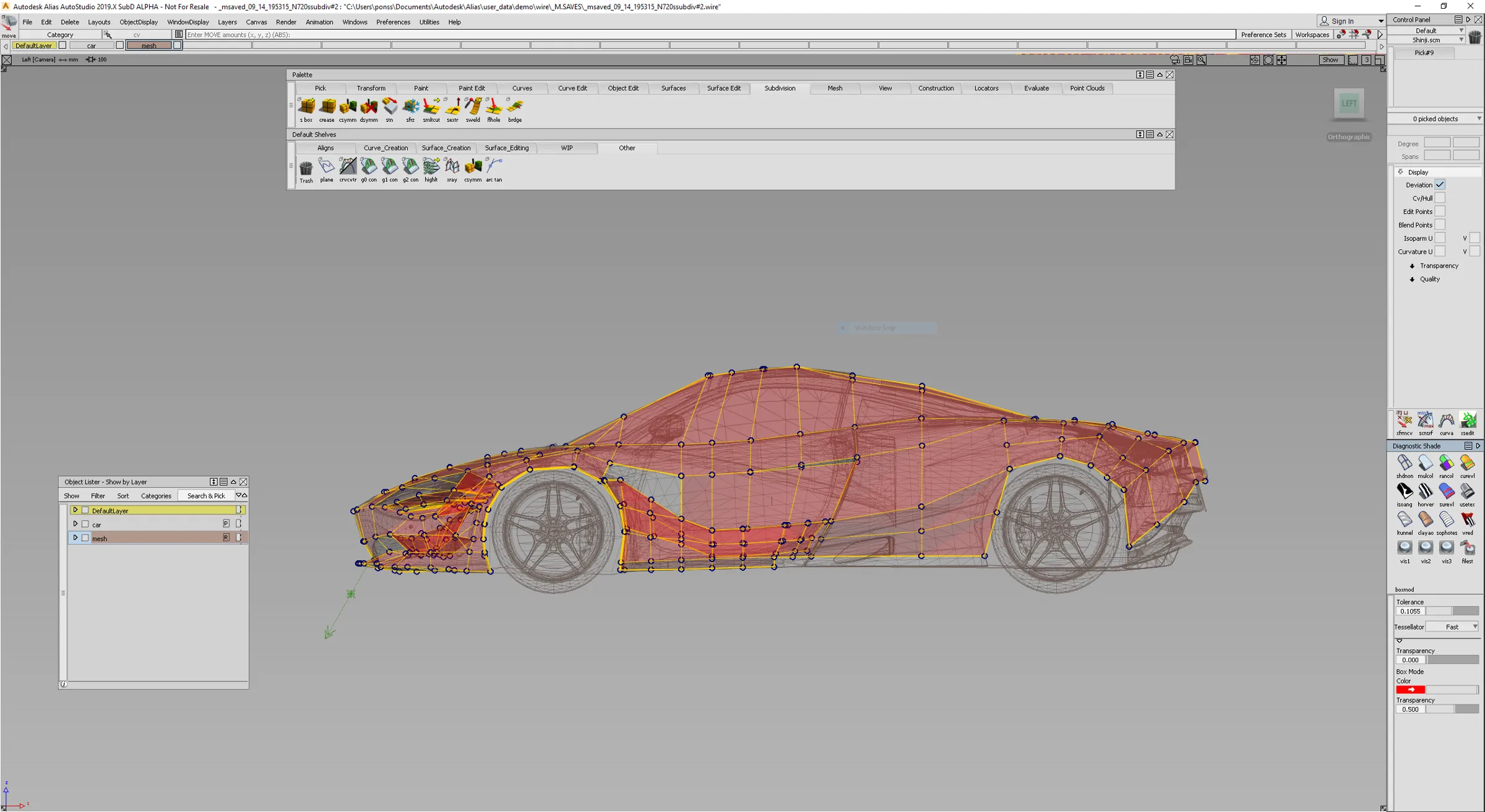
Task: Click the vred shade icon
Action: [x=1468, y=523]
